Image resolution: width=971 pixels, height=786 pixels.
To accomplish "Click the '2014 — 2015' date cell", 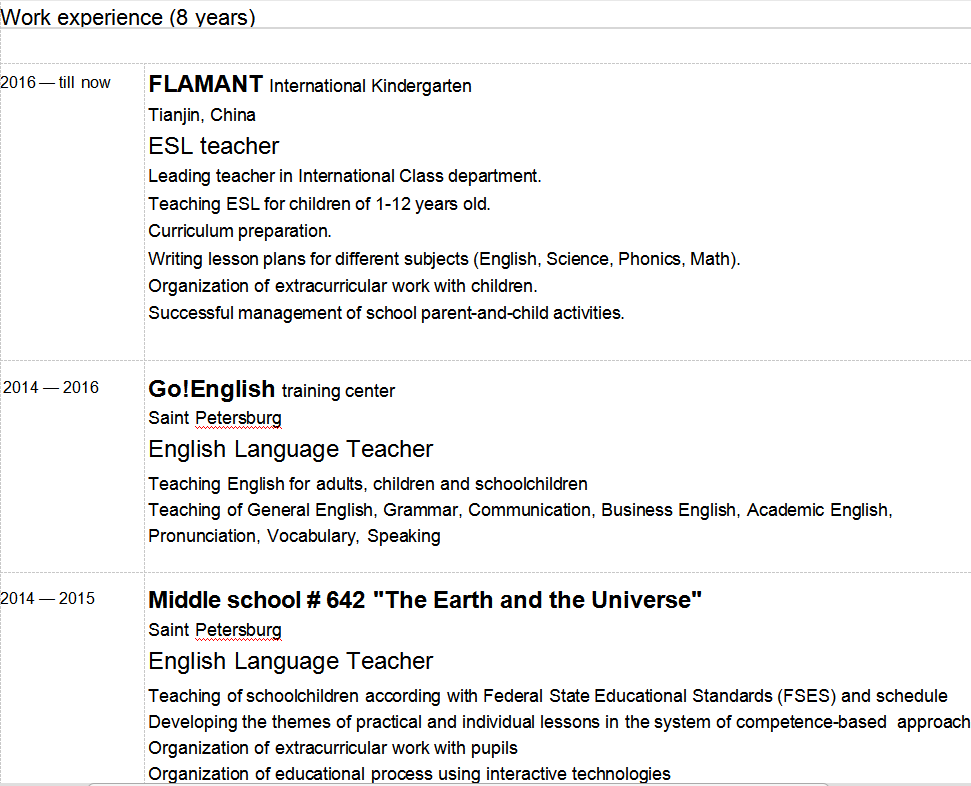I will point(48,599).
